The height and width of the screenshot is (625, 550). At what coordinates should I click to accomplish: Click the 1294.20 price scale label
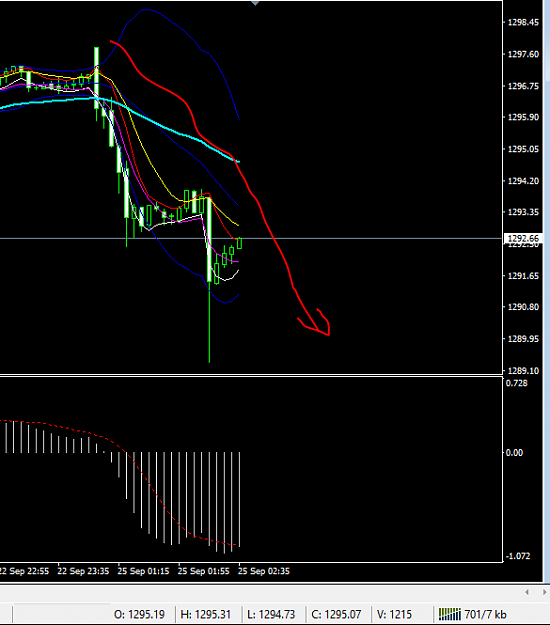(x=523, y=181)
